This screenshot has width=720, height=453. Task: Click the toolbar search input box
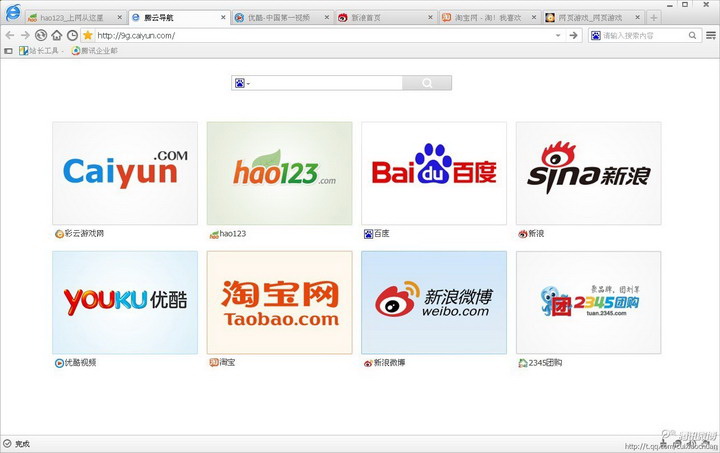[644, 35]
